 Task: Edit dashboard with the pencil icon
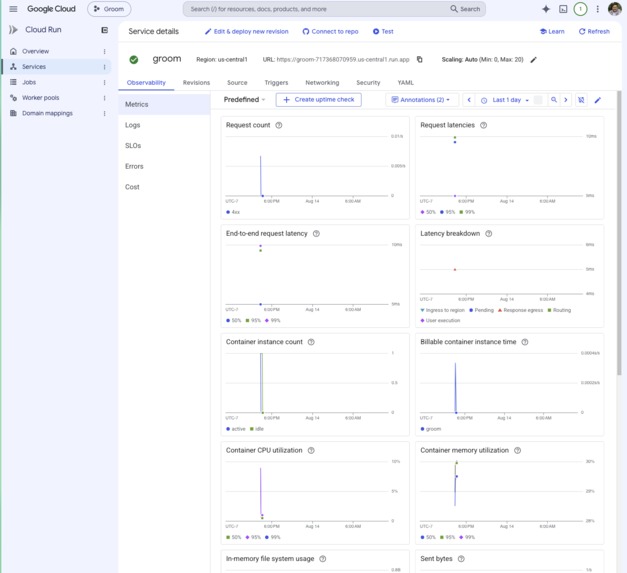pyautogui.click(x=598, y=100)
